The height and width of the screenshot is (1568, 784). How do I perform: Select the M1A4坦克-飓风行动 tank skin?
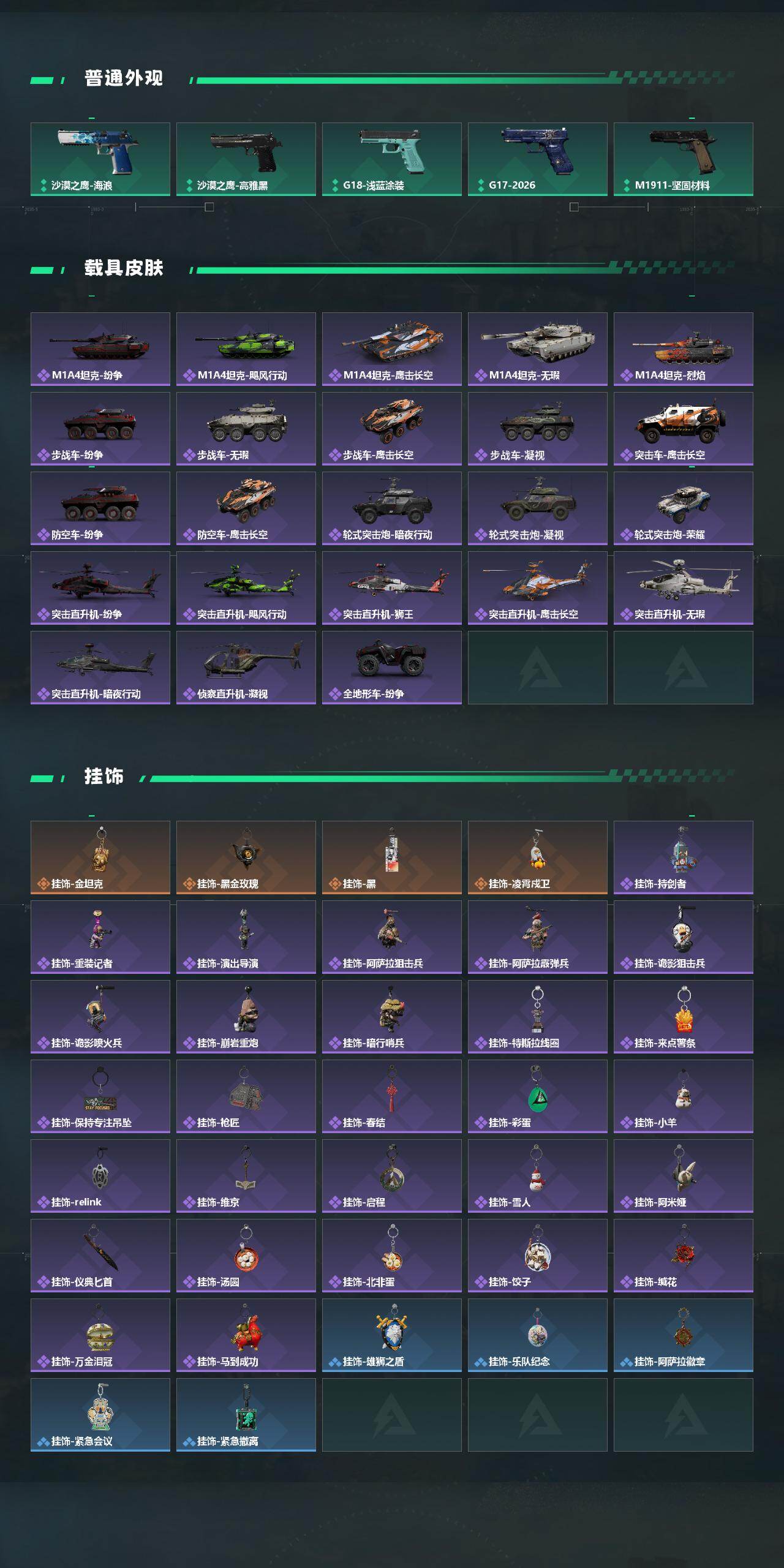coord(246,349)
